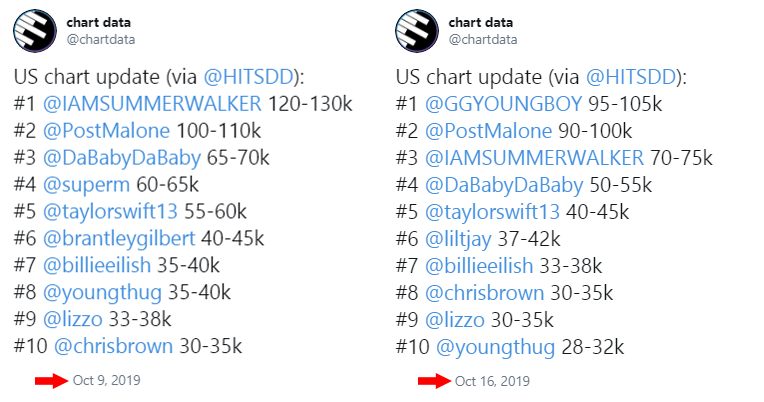Click @taylorswift13 in the right tweet
Viewport: 764px width, 402px height.
pos(492,212)
